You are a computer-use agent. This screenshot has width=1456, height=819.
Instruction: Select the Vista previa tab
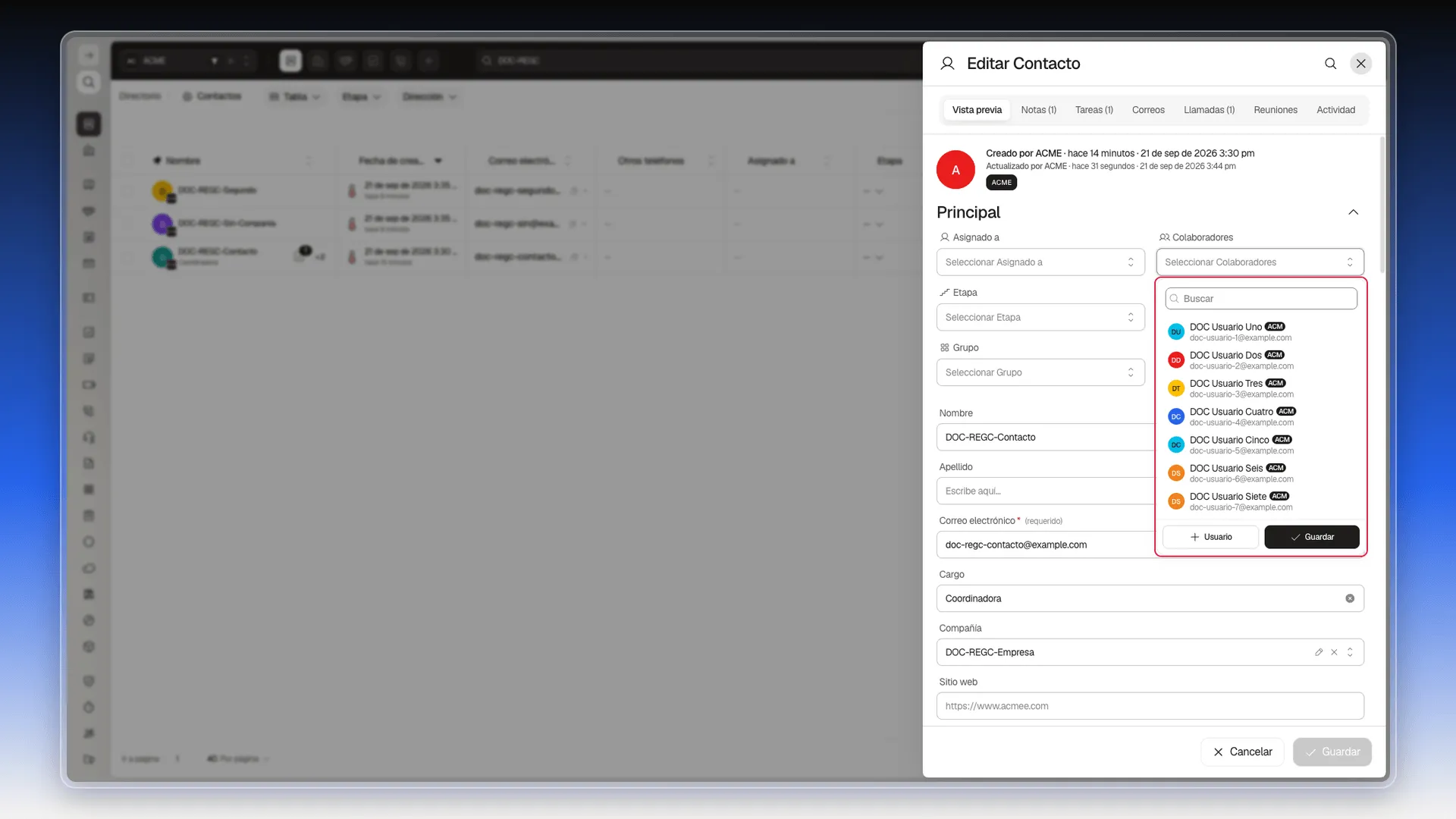pos(977,110)
